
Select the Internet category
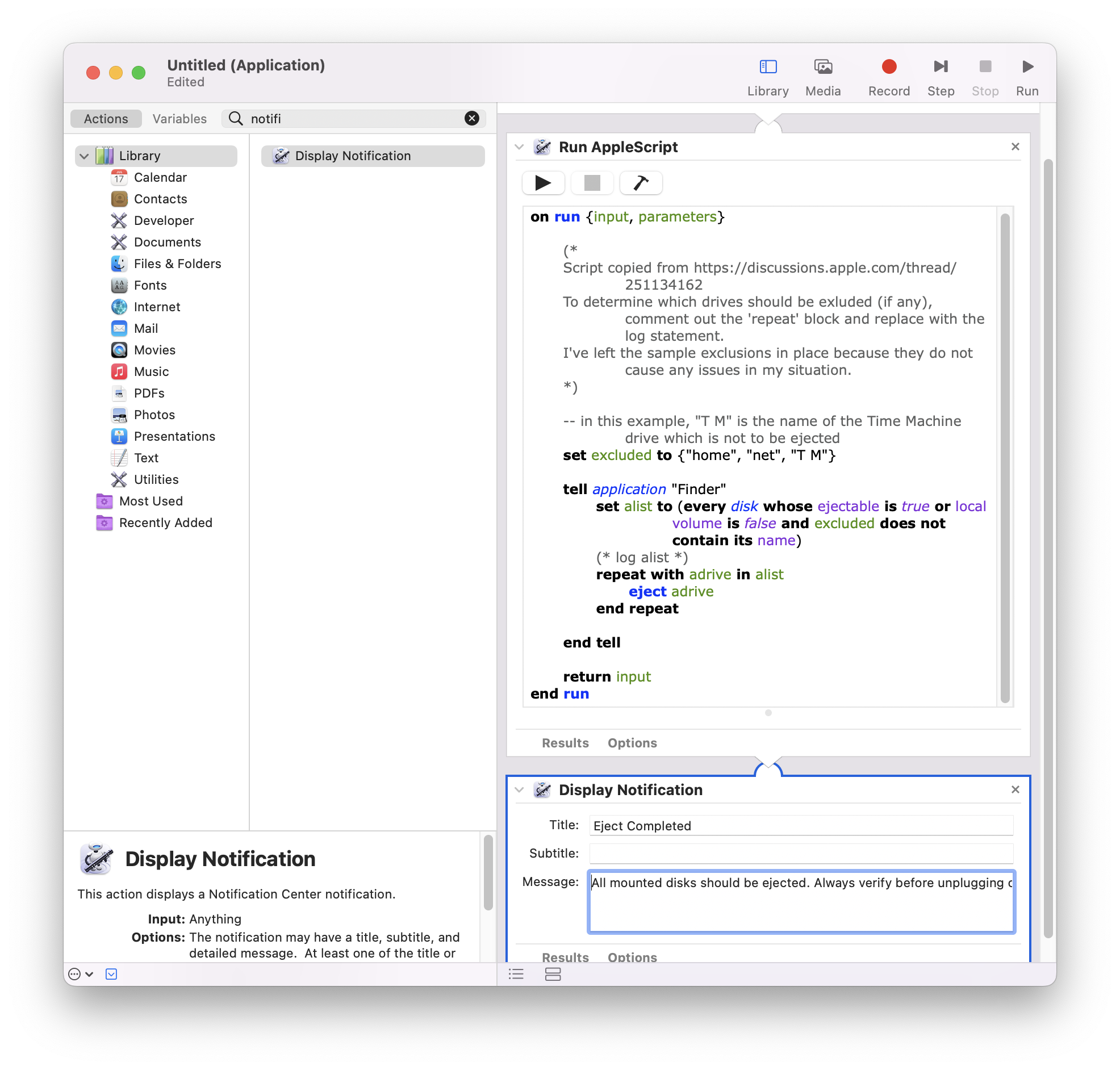click(x=157, y=307)
